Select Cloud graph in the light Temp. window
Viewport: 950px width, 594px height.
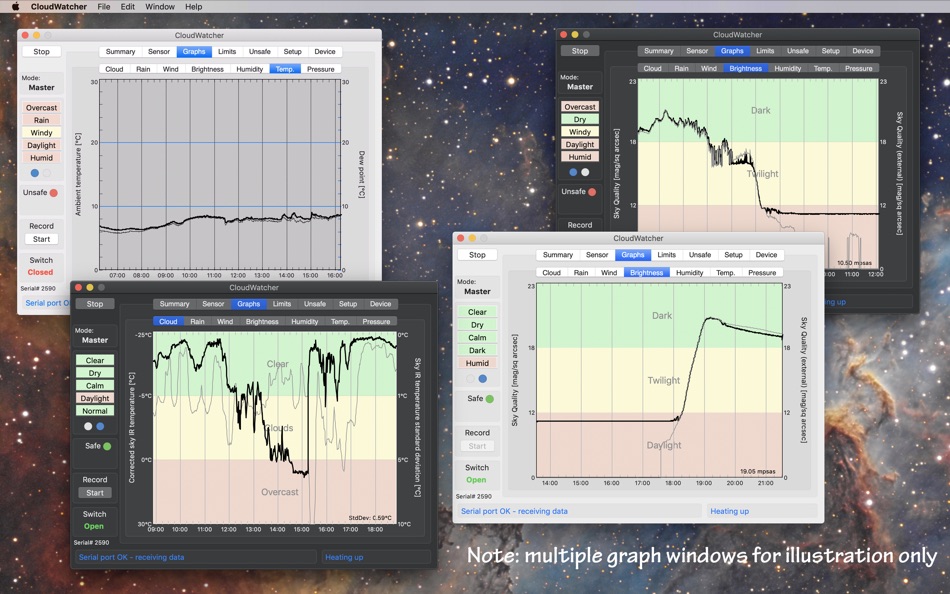pos(114,69)
